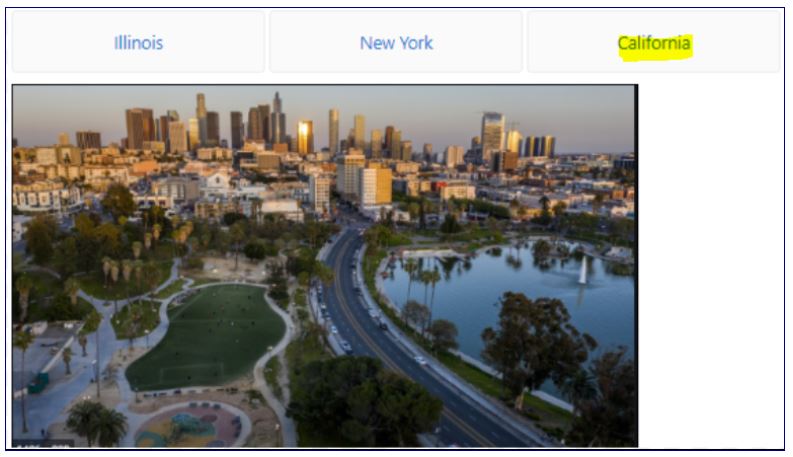Switch to the Illinois tab

coord(138,42)
